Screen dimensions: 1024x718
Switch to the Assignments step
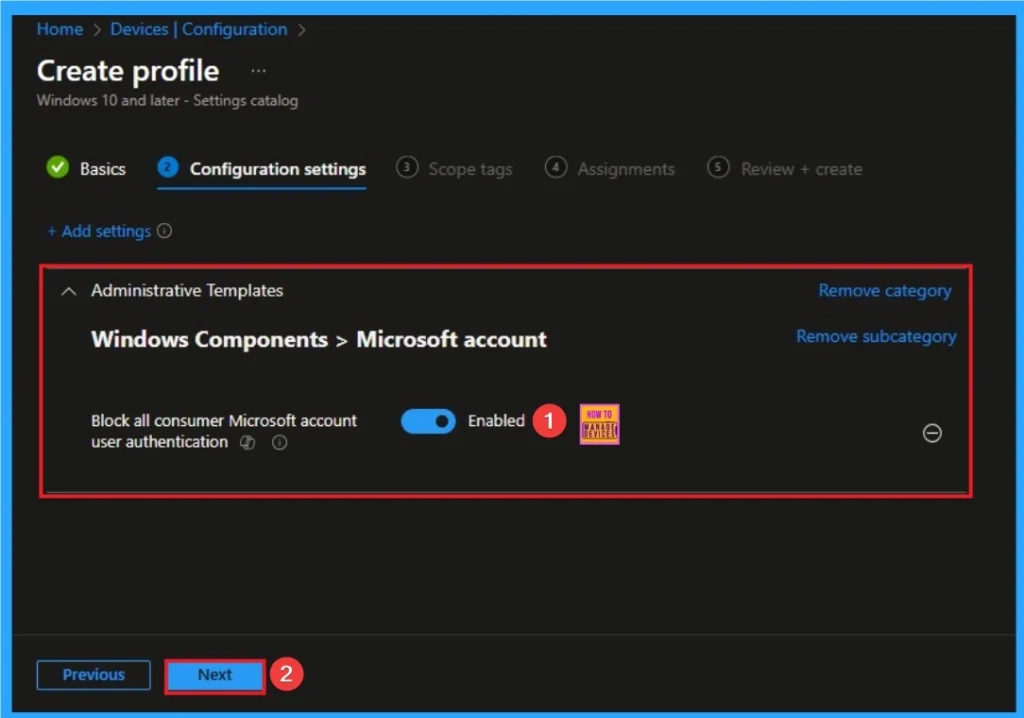pos(626,168)
